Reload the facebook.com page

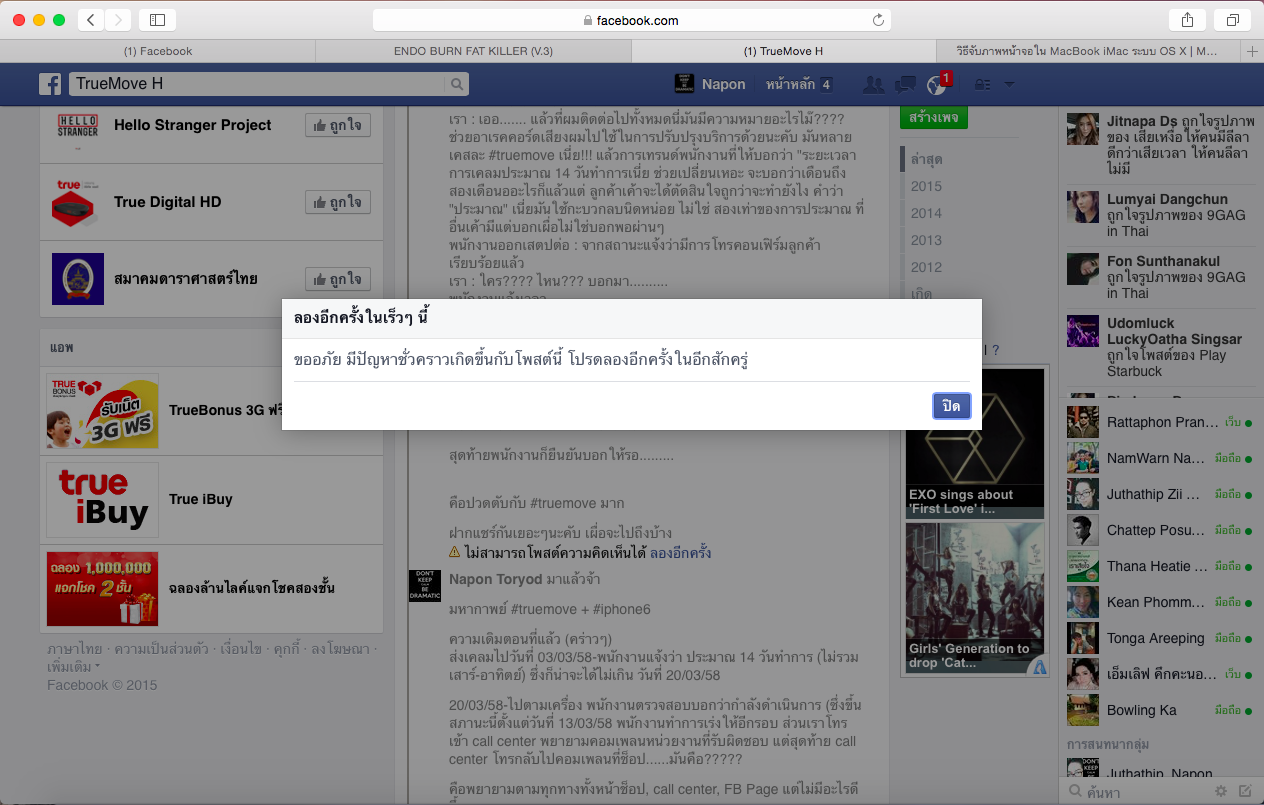pyautogui.click(x=878, y=20)
